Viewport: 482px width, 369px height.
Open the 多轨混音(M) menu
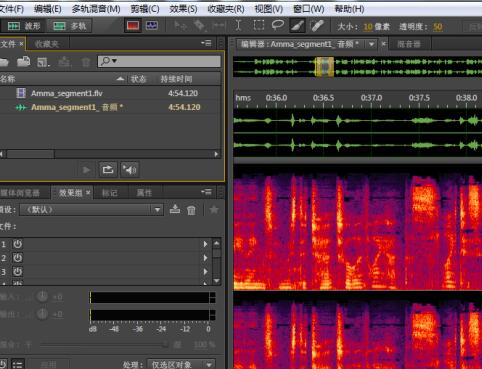(96, 9)
